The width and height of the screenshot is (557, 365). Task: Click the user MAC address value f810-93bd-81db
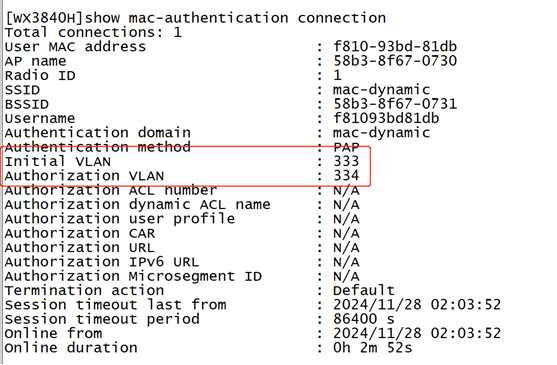395,47
